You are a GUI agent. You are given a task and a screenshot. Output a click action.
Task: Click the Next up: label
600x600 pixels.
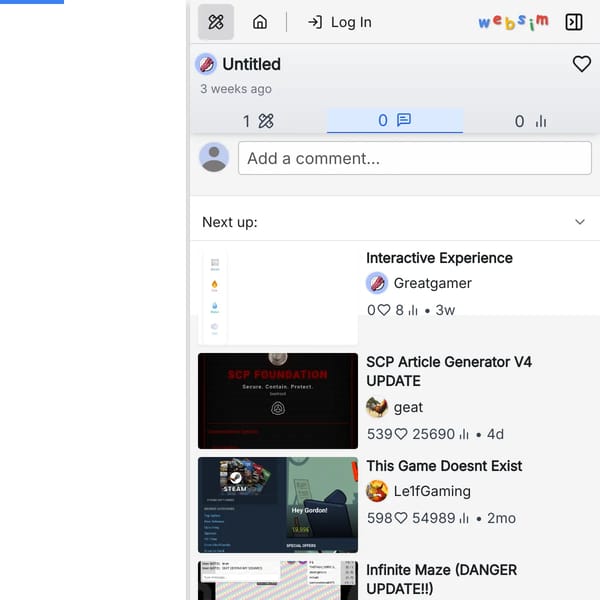click(x=230, y=222)
